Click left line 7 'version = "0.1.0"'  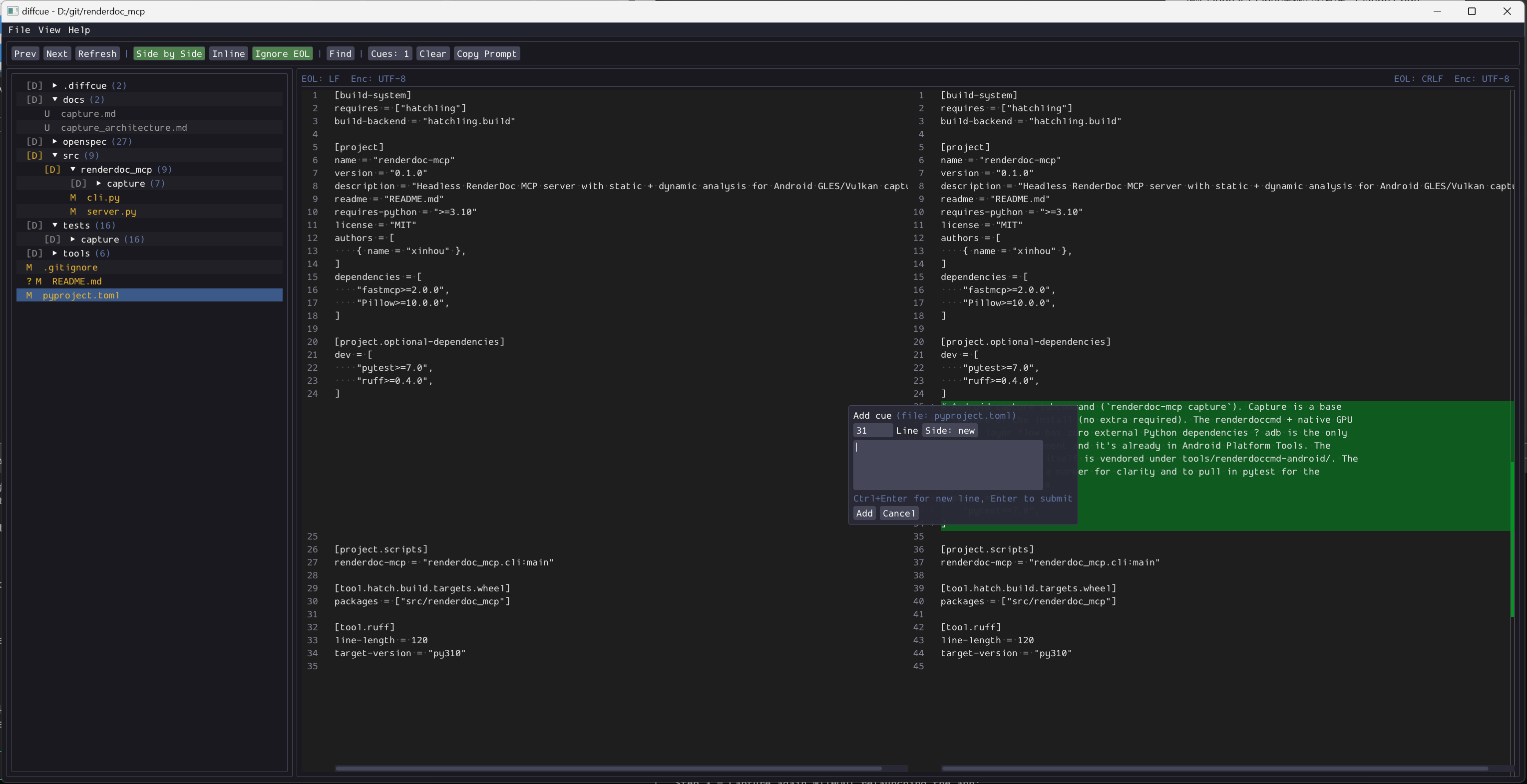point(381,173)
